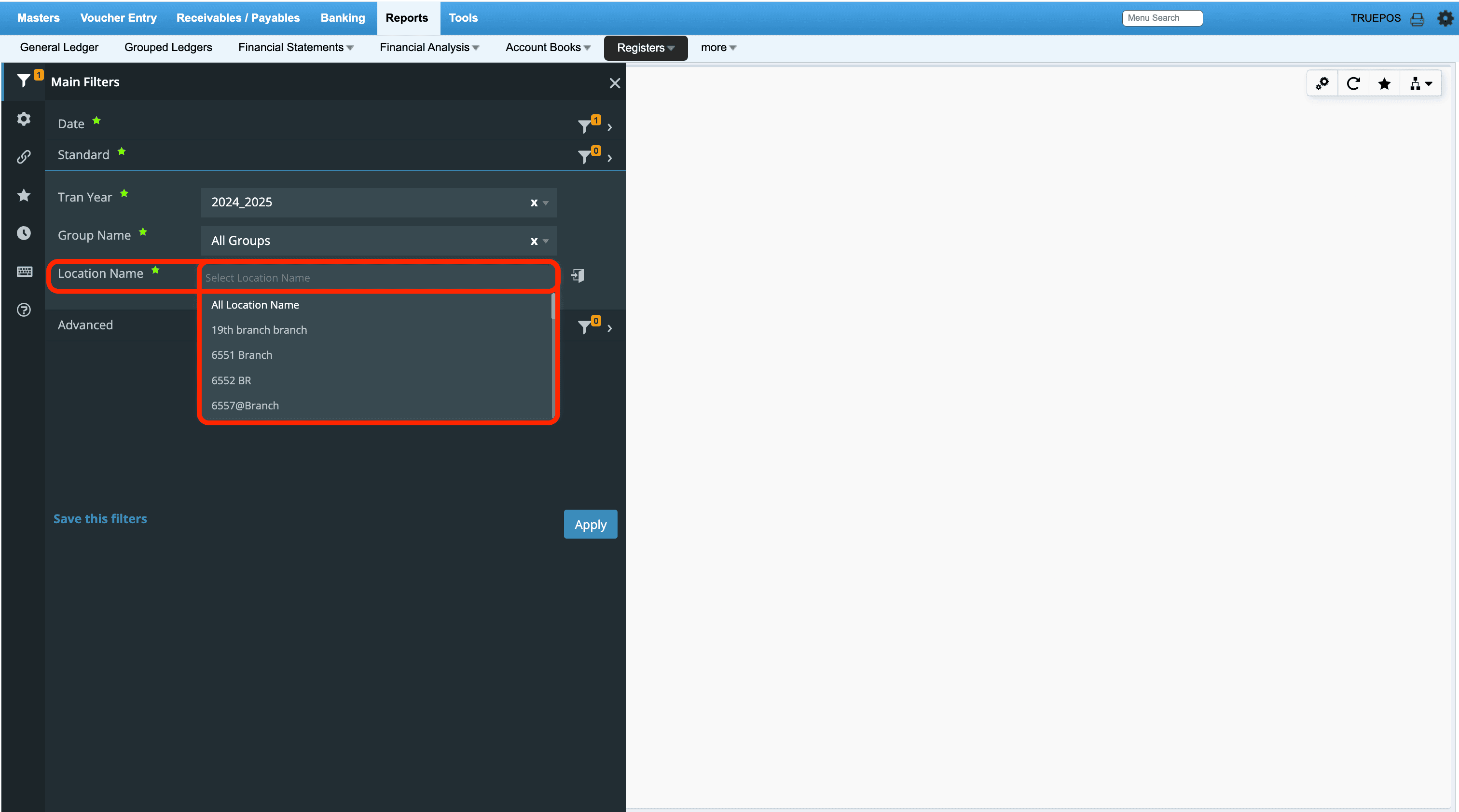Click the sidebar favorites star icon
This screenshot has width=1459, height=812.
tap(24, 195)
